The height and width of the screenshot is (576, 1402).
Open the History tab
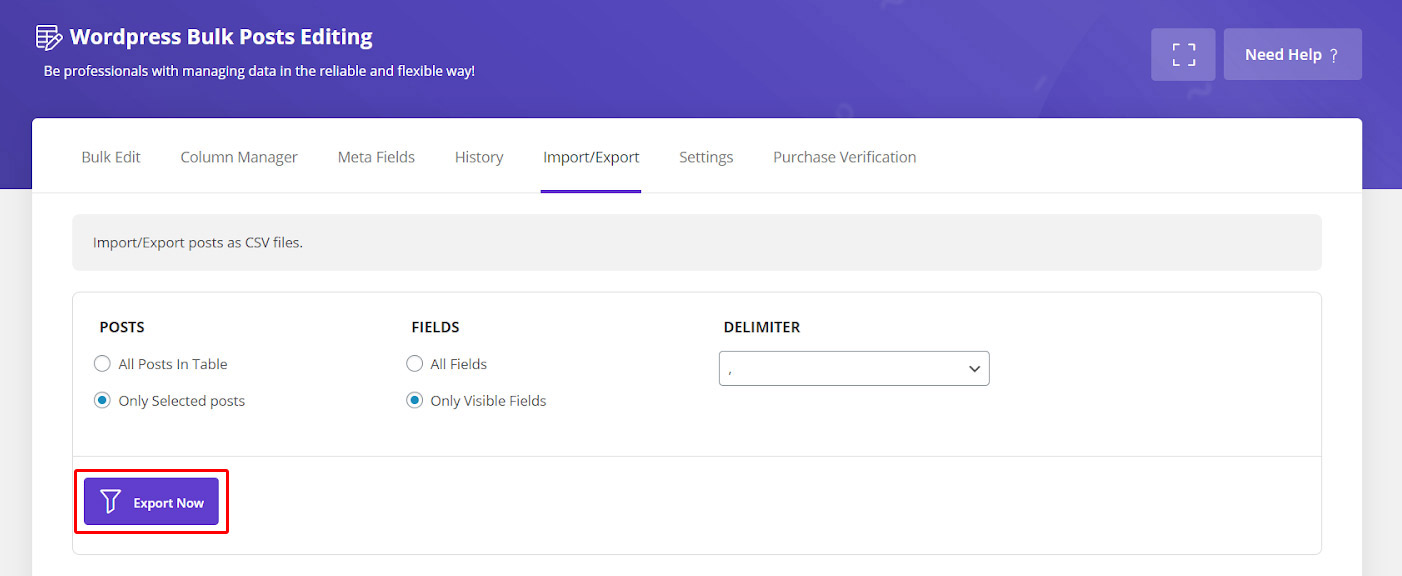479,157
